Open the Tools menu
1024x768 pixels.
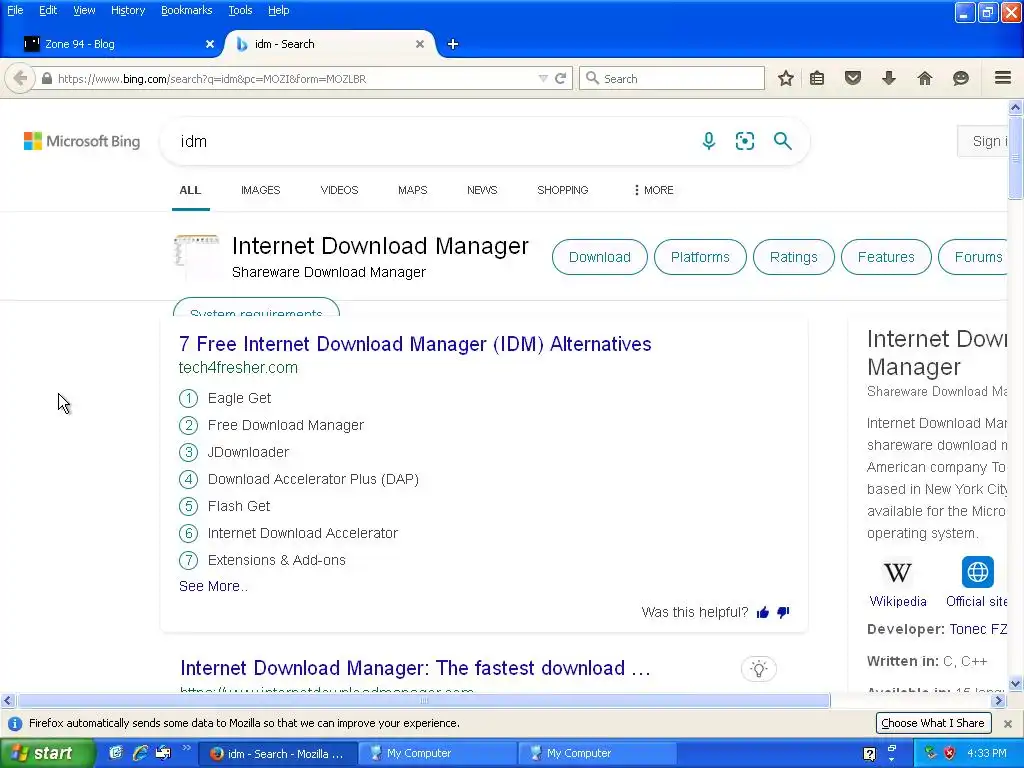[240, 10]
